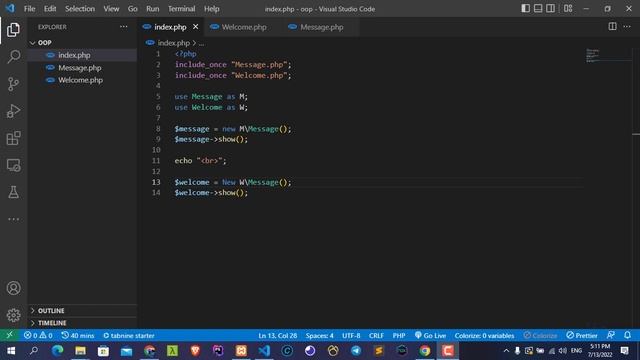Show additional activity bar views ellipsis

[x=13, y=219]
